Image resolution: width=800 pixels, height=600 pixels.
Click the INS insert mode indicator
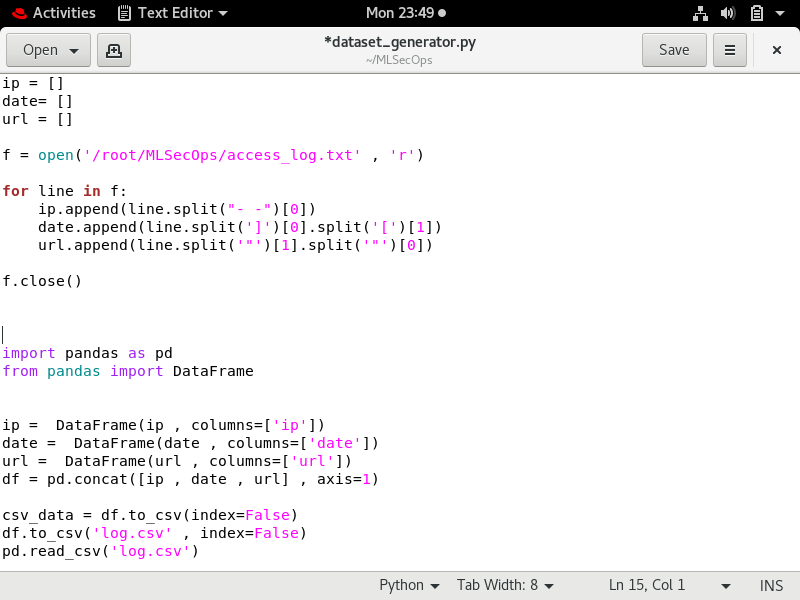tap(771, 585)
